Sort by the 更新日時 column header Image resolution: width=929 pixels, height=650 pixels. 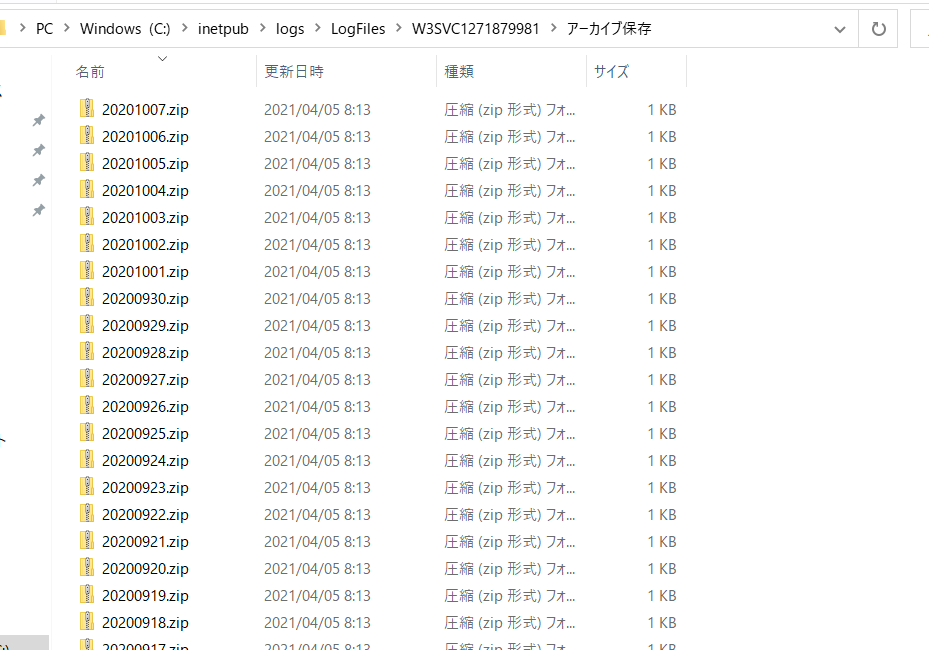pyautogui.click(x=294, y=72)
